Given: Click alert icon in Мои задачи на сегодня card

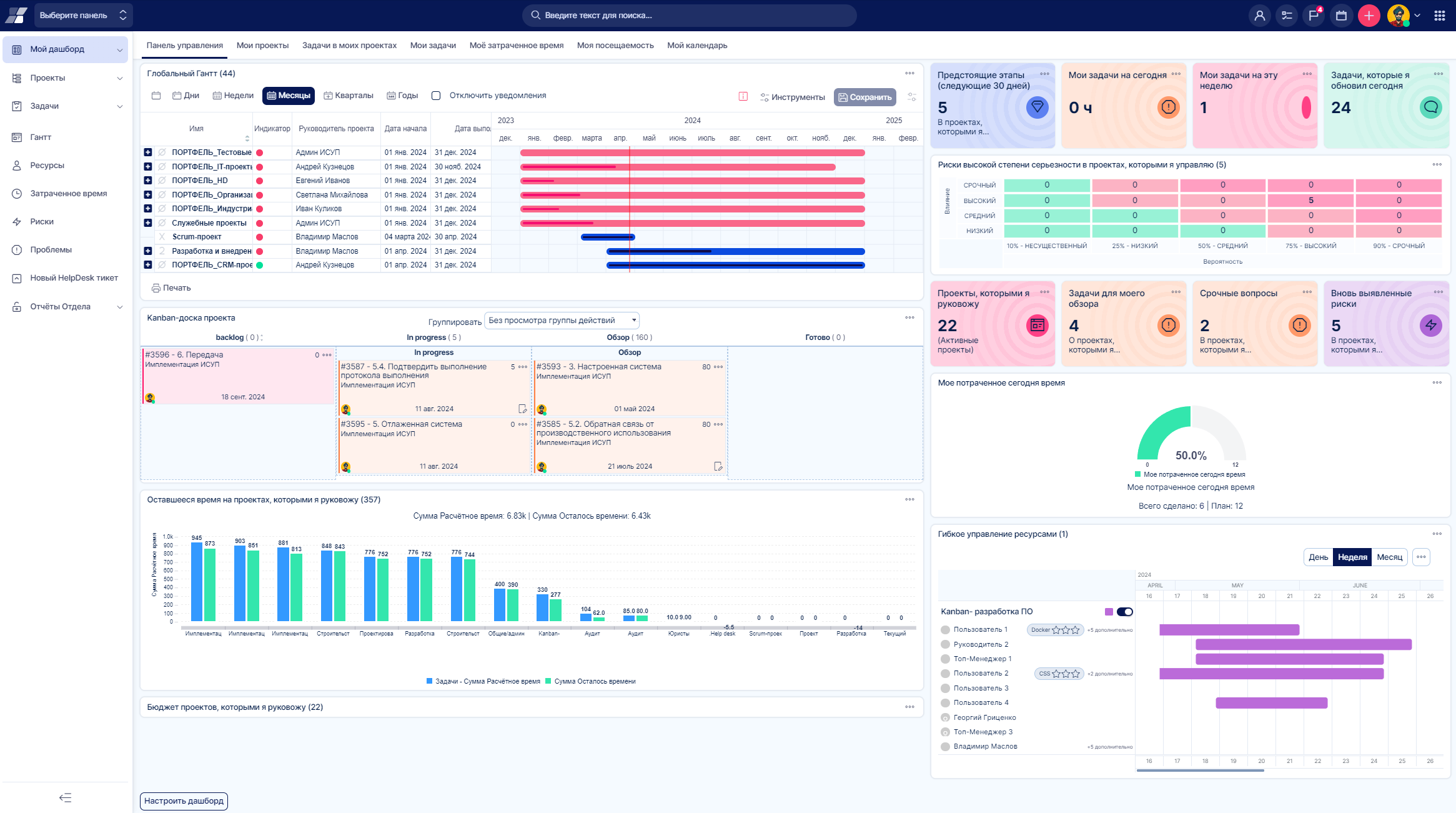Looking at the screenshot, I should point(1168,107).
